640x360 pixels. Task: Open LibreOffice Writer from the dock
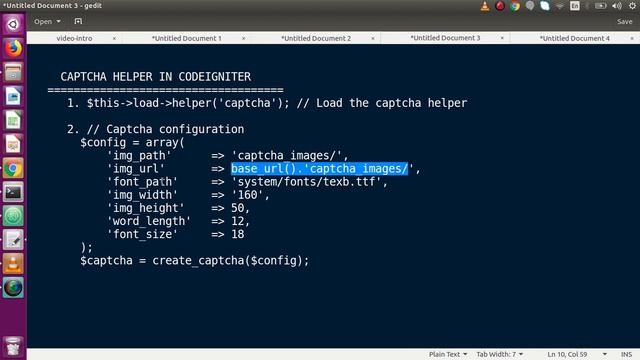pos(13,96)
